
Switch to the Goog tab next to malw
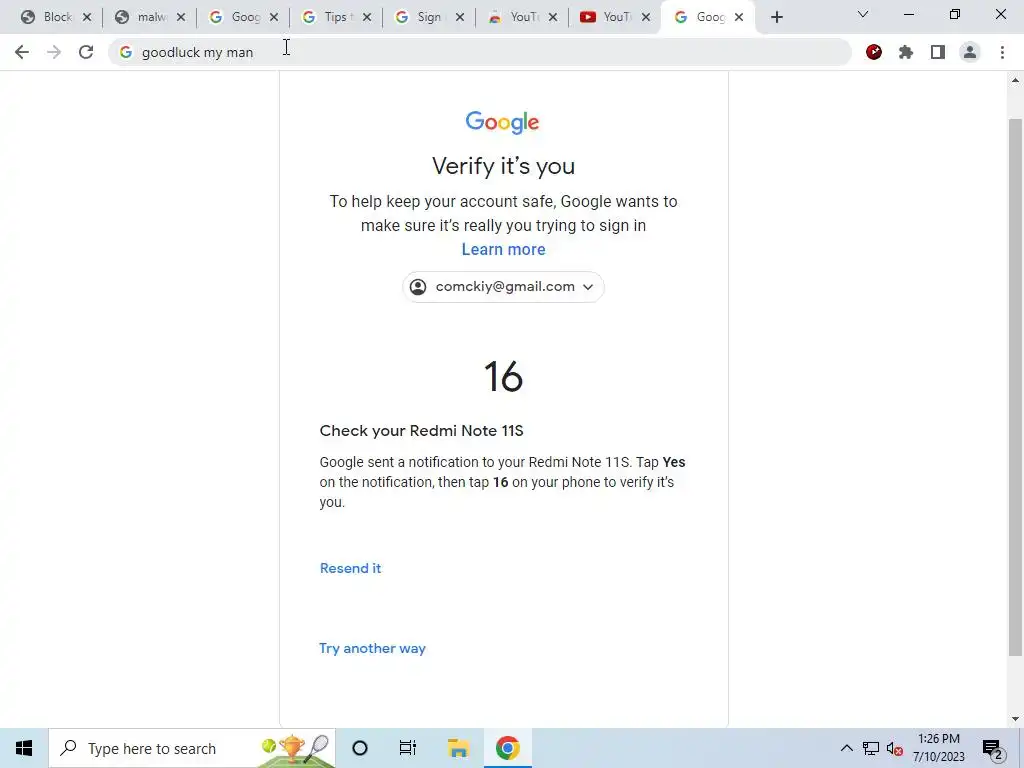pos(234,17)
